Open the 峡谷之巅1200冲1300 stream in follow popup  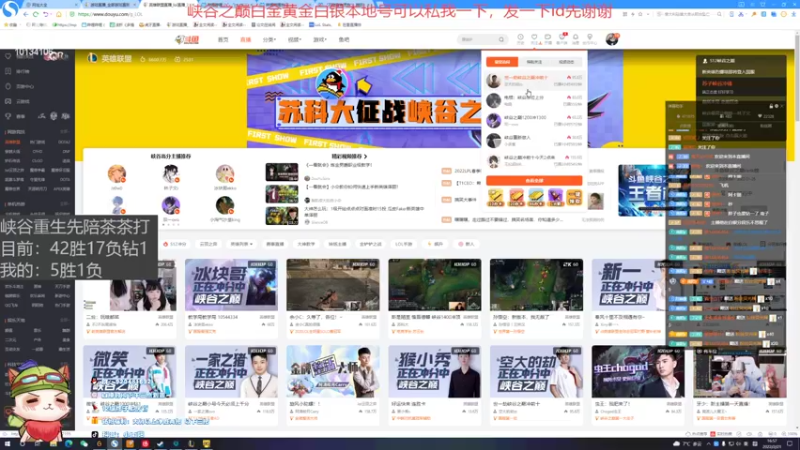[x=534, y=120]
